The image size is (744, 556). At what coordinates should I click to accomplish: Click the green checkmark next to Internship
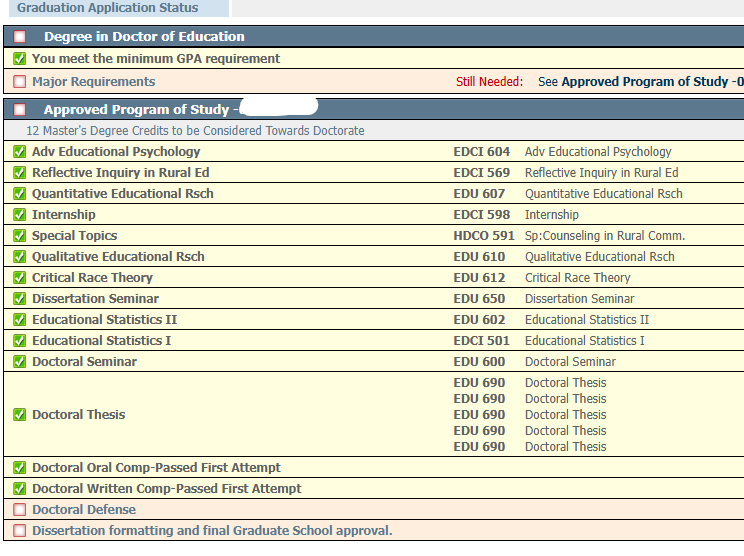(19, 215)
